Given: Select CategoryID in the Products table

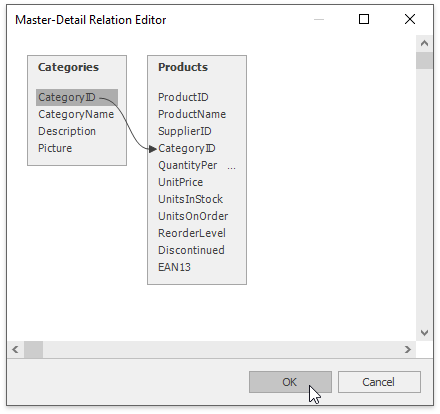Looking at the screenshot, I should click(x=187, y=148).
